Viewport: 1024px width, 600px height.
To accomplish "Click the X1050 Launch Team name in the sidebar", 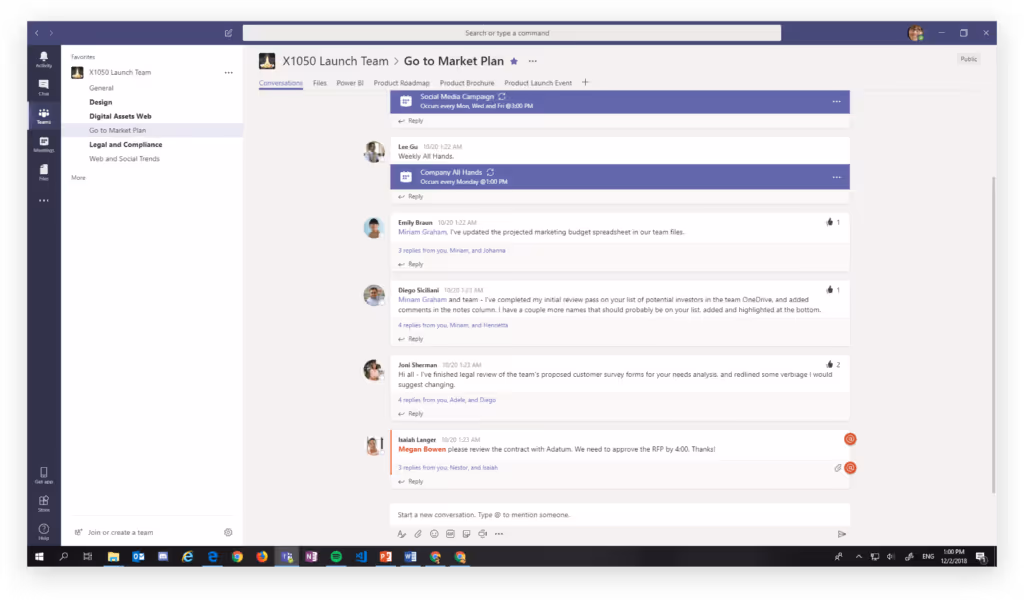I will click(120, 72).
